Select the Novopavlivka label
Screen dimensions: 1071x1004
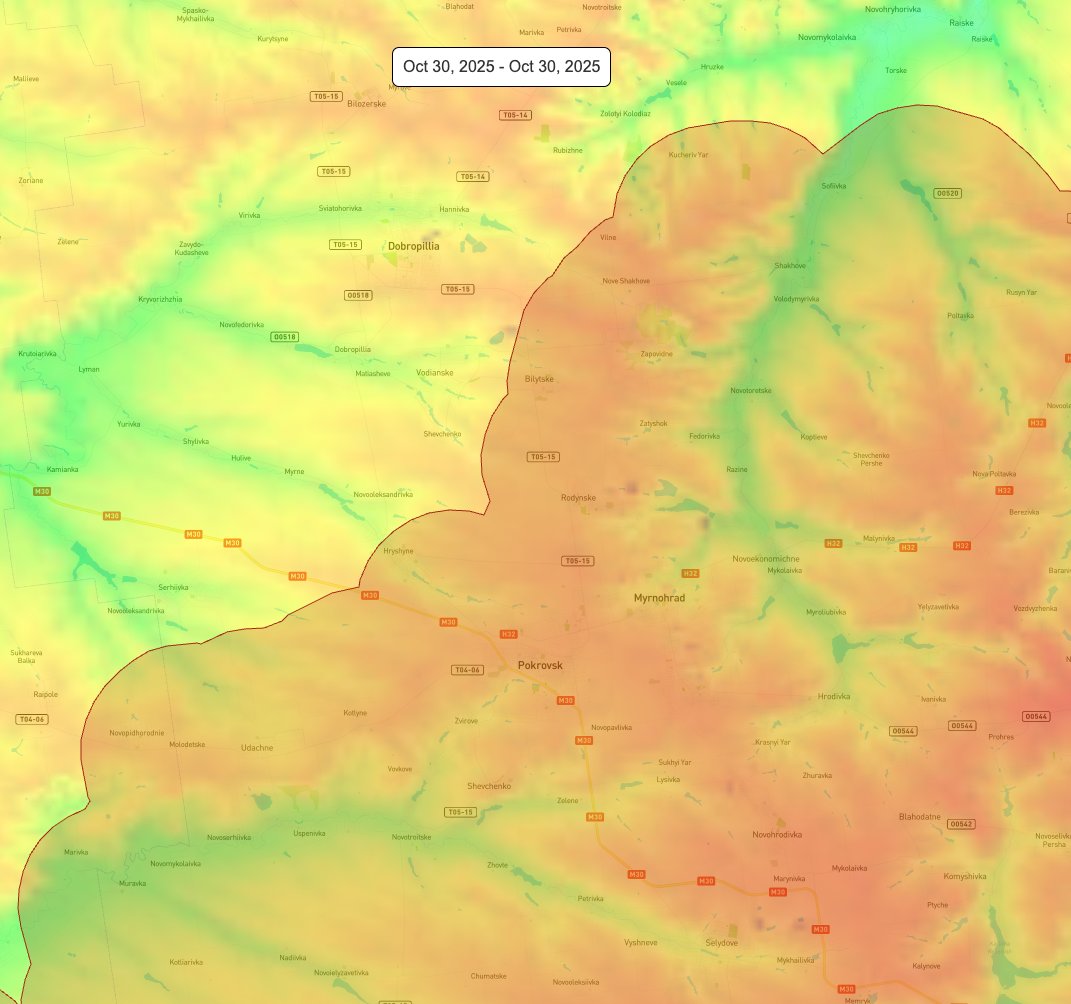[x=611, y=728]
